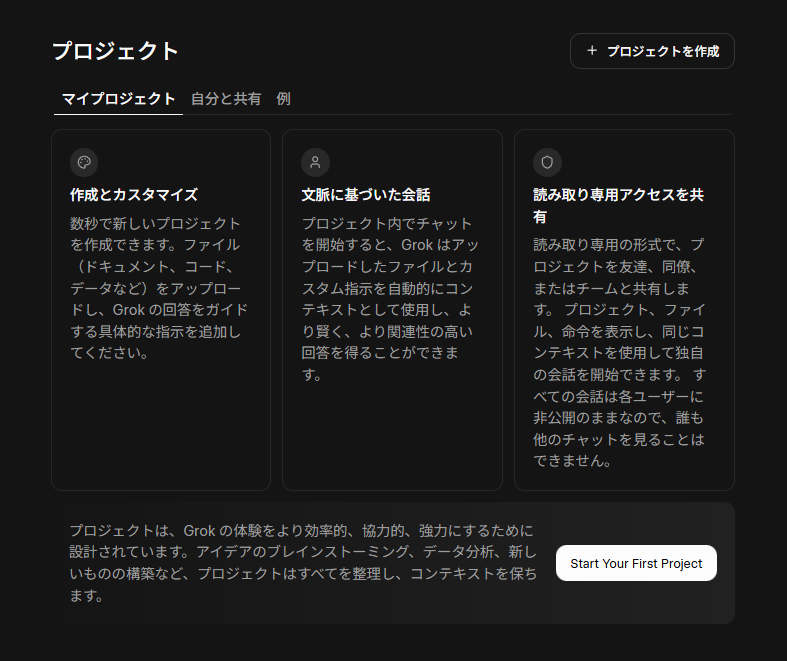This screenshot has height=661, width=787.
Task: Click the banner paragraph beginning プロジェクトは、Grok
Action: click(x=303, y=563)
